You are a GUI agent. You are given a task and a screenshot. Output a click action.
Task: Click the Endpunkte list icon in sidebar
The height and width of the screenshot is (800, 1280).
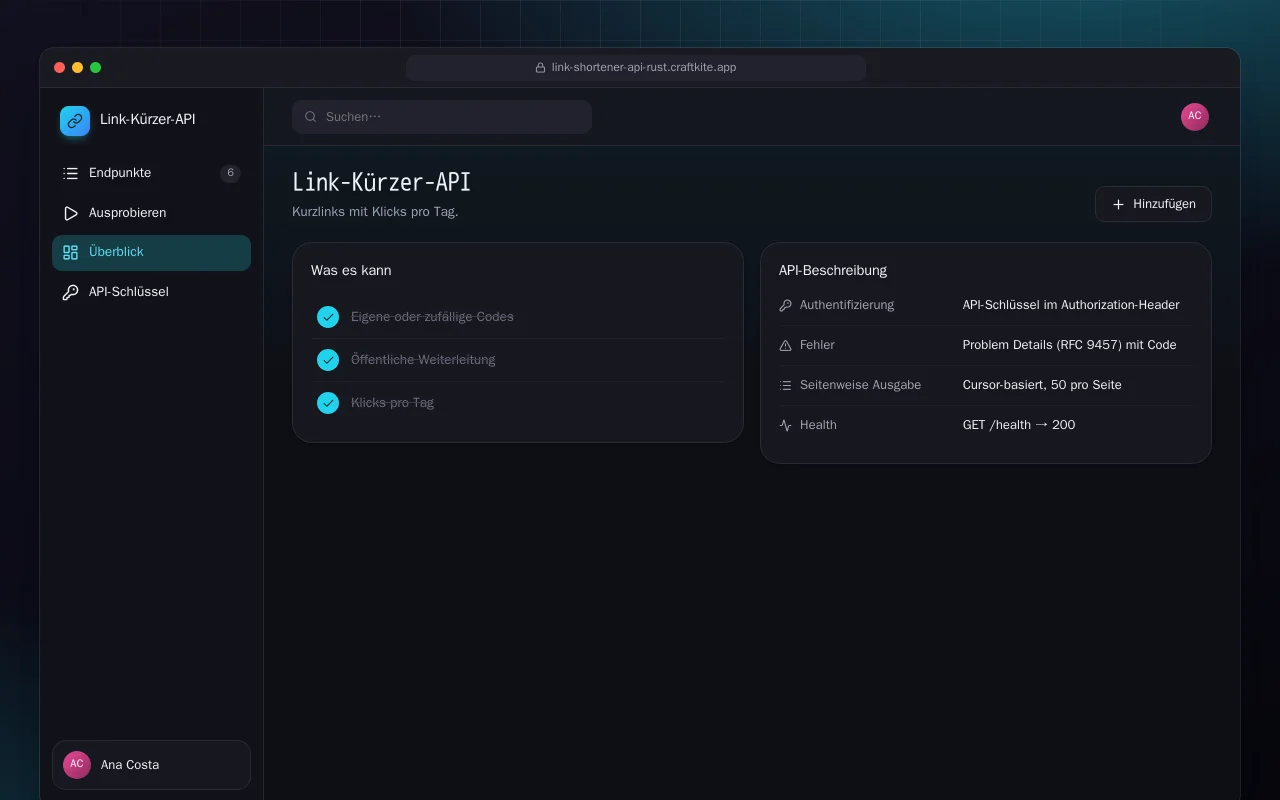[70, 173]
